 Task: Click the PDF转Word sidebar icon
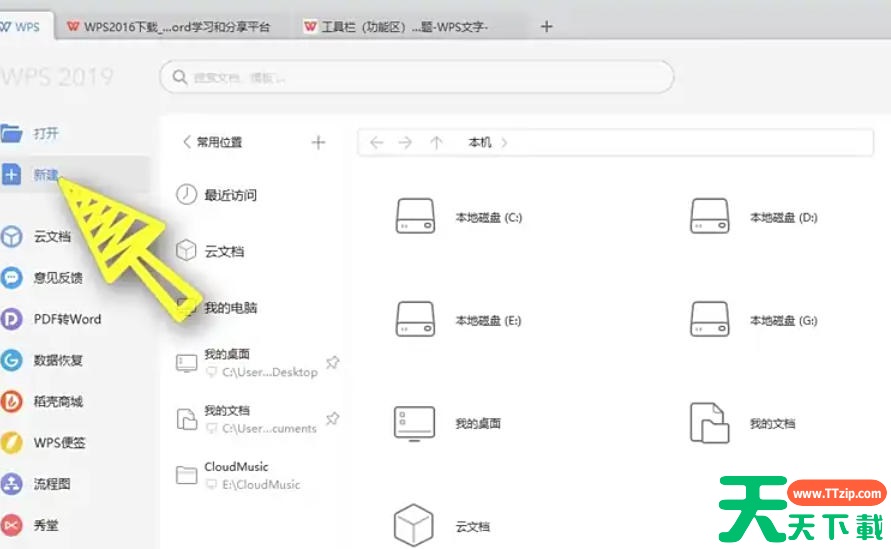click(x=12, y=319)
